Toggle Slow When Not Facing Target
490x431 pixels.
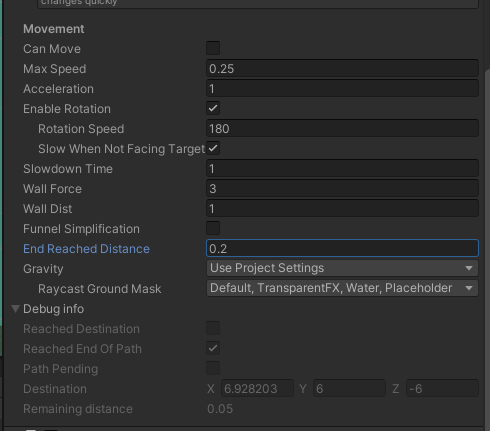tap(213, 148)
